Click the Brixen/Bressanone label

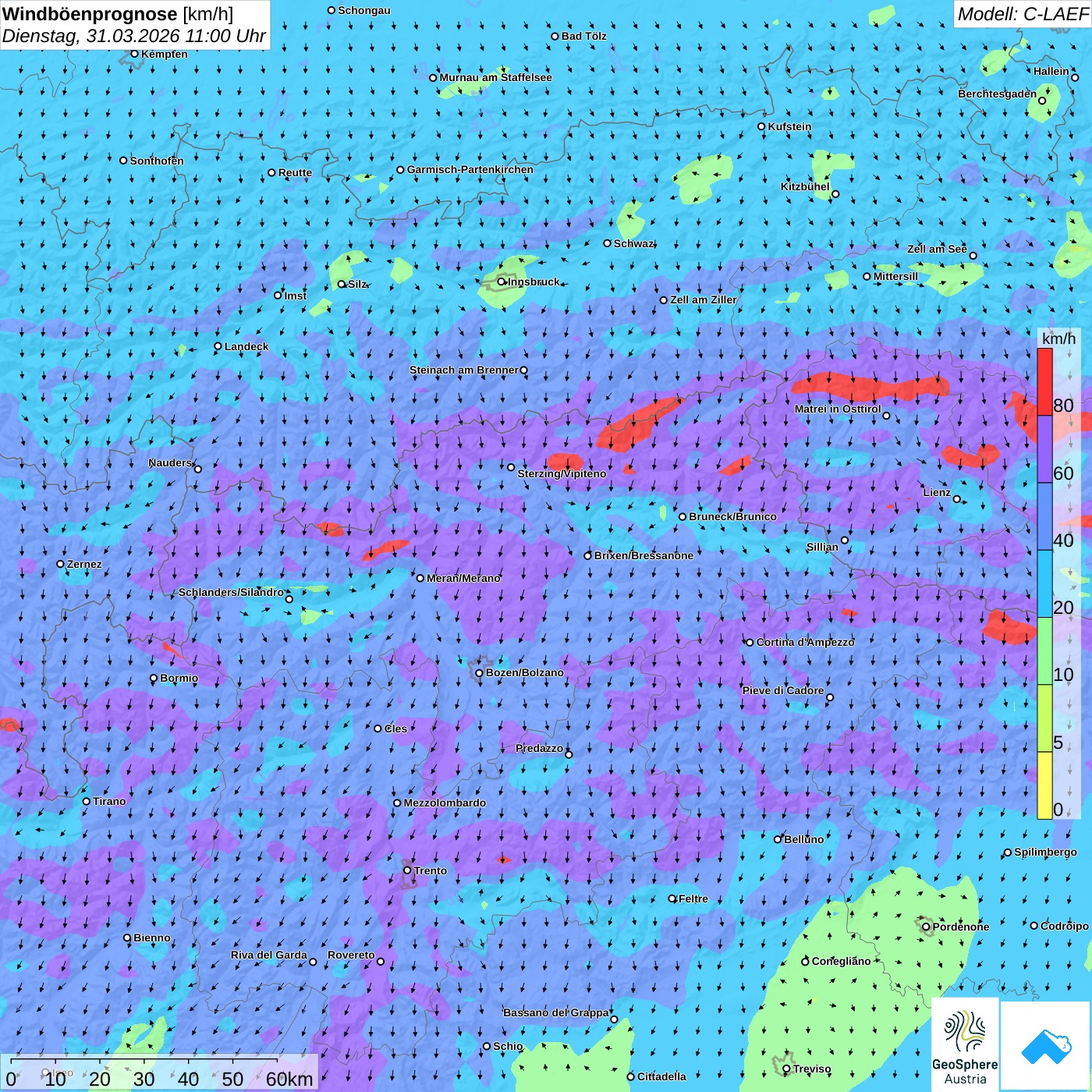point(643,555)
